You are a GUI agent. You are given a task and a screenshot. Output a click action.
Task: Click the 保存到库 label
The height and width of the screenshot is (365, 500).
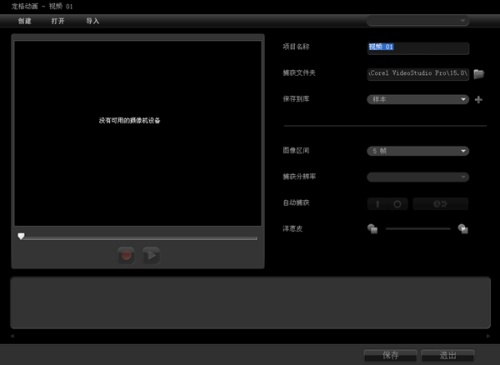296,99
